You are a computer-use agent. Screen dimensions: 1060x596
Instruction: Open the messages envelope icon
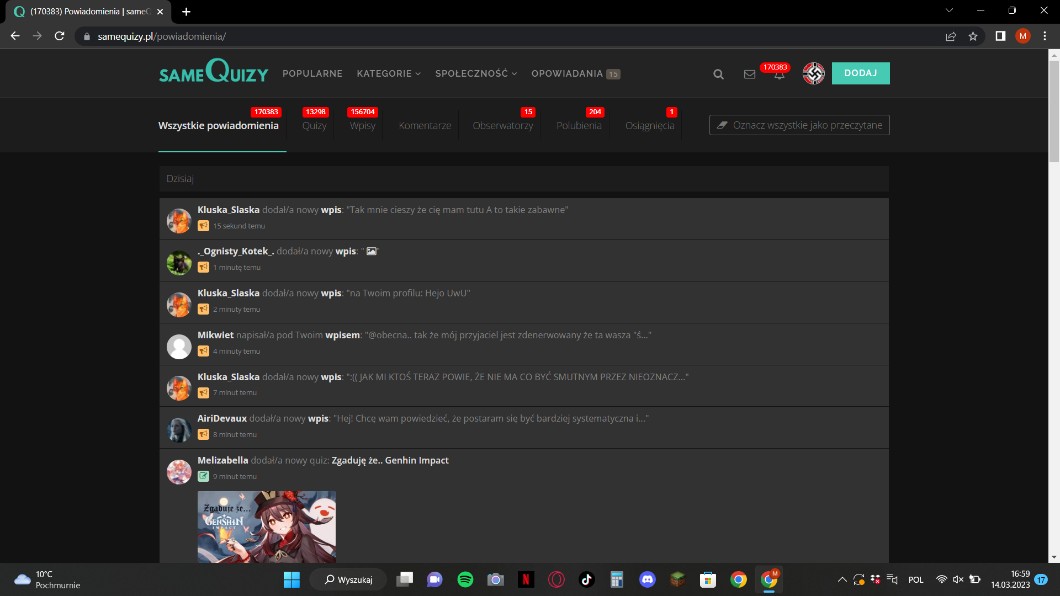[749, 74]
